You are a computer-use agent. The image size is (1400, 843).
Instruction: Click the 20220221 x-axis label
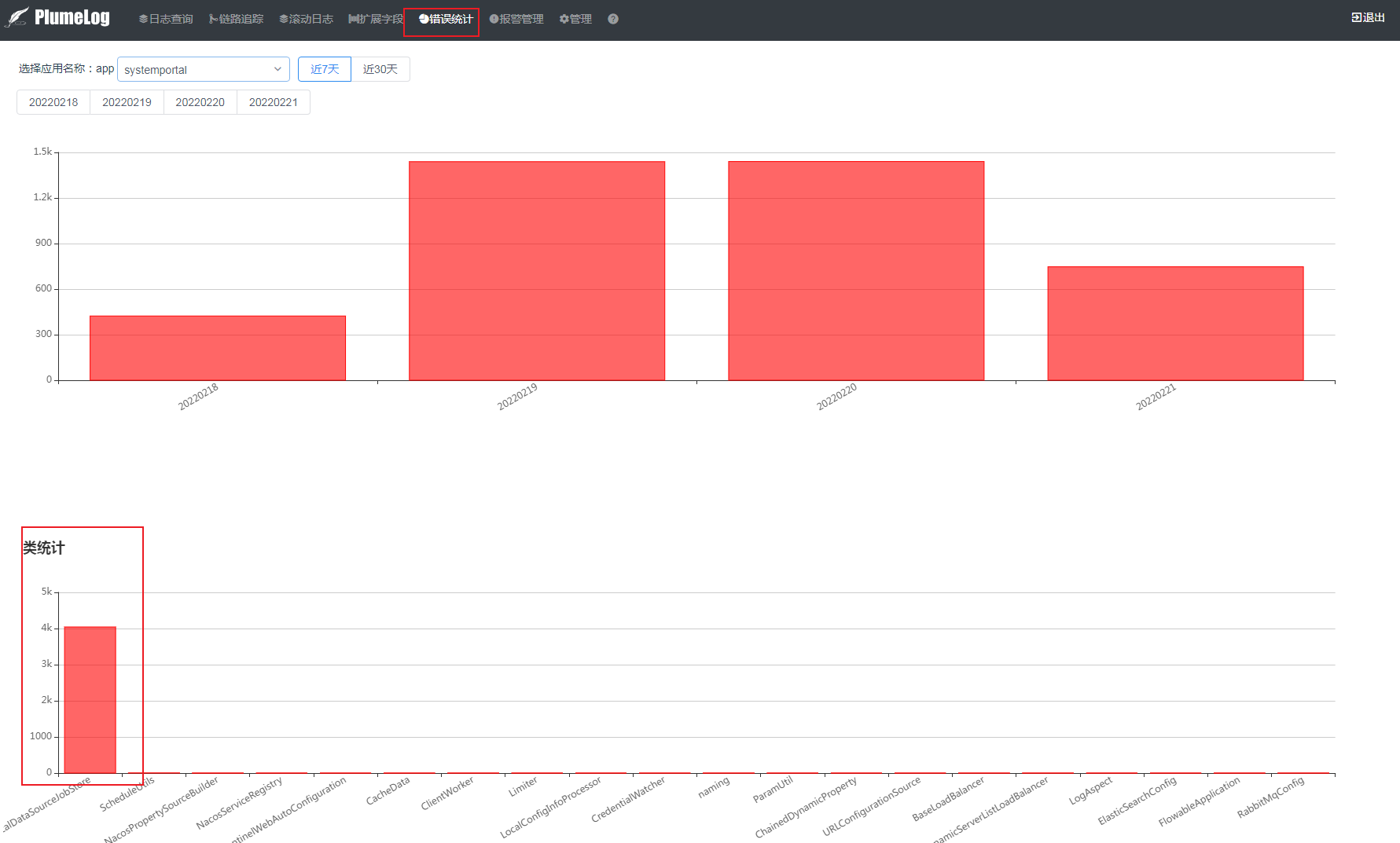point(1156,397)
